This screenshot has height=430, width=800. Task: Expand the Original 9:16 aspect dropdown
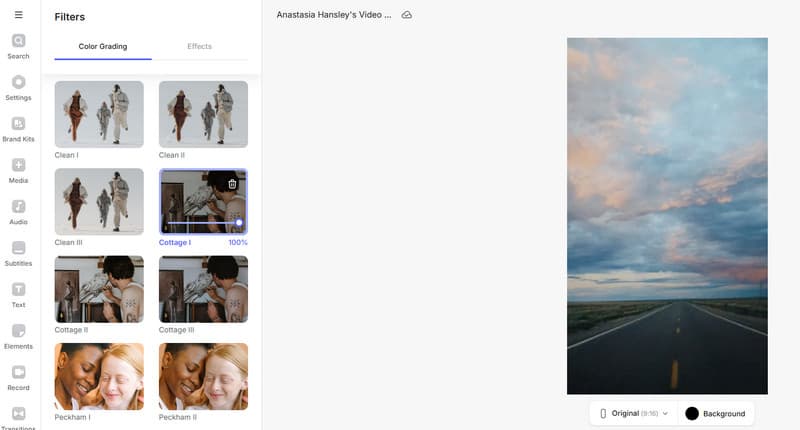click(633, 413)
